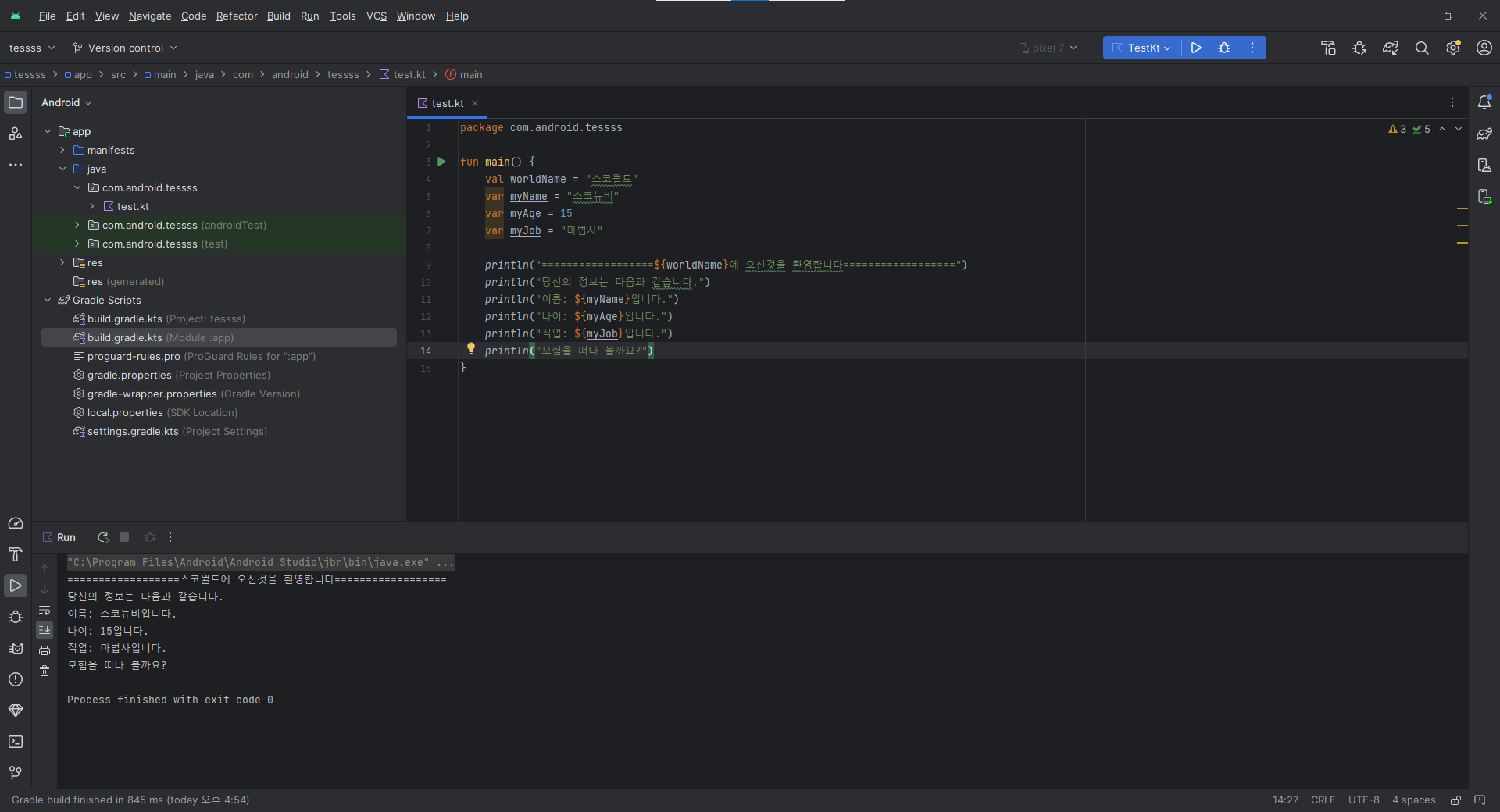Open IDE settings gear icon
Screen dimensions: 1500x812
[1453, 48]
